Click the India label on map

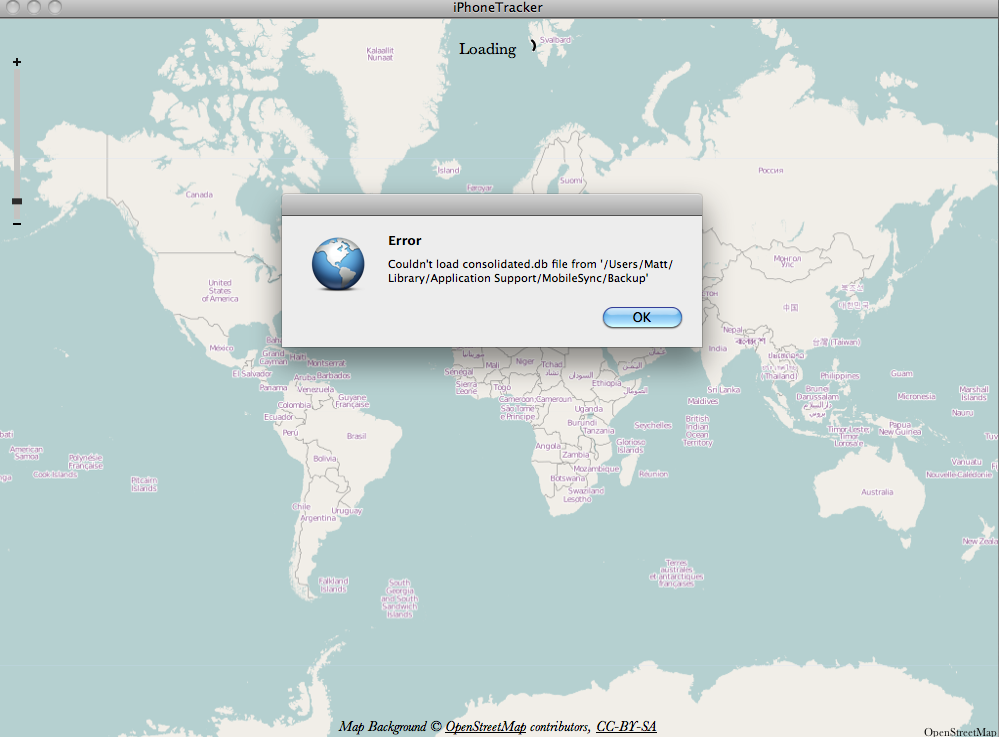[717, 348]
